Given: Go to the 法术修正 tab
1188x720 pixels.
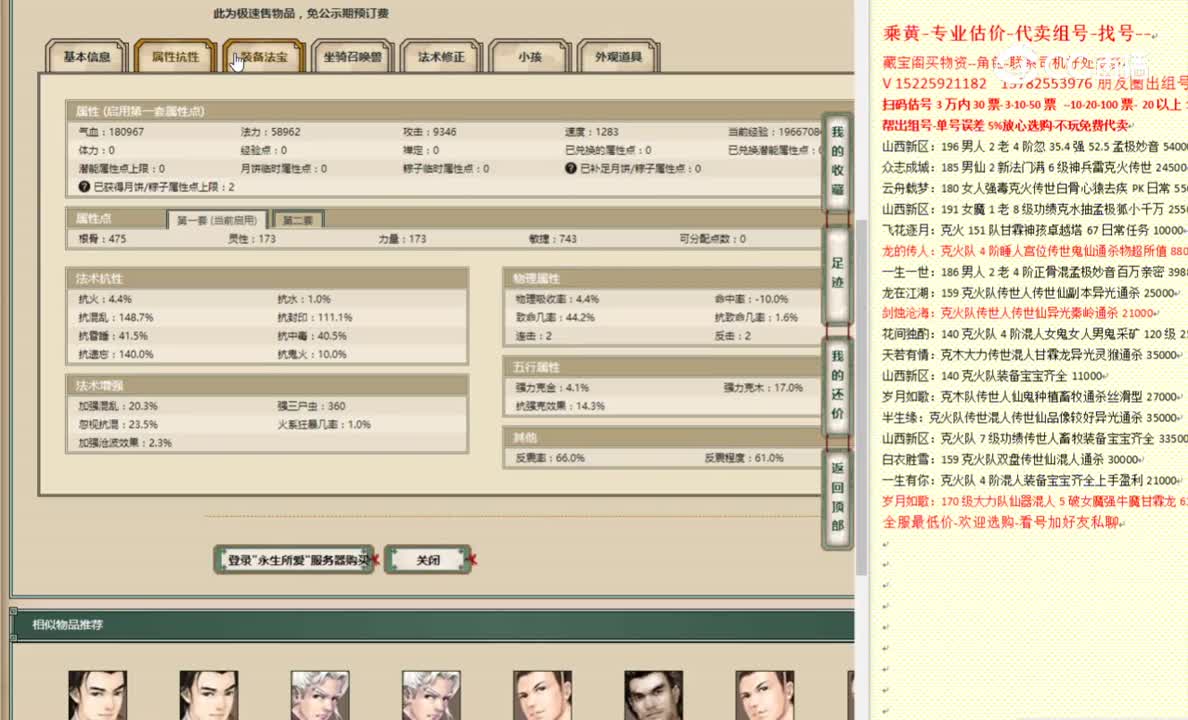Looking at the screenshot, I should (x=441, y=57).
